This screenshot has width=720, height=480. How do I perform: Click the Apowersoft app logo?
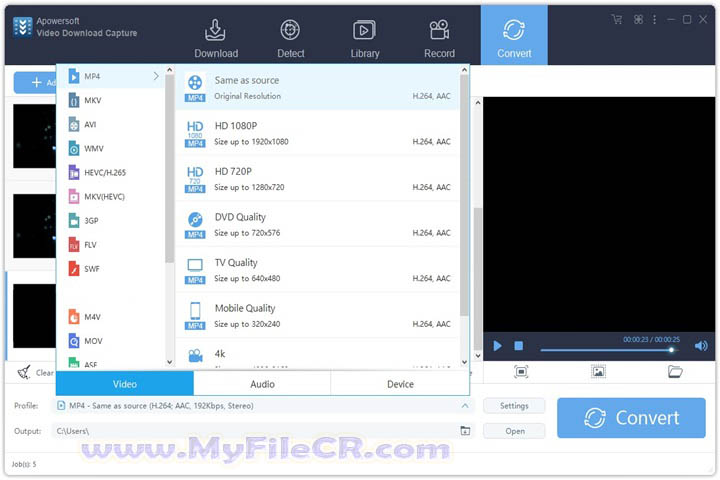pyautogui.click(x=22, y=27)
